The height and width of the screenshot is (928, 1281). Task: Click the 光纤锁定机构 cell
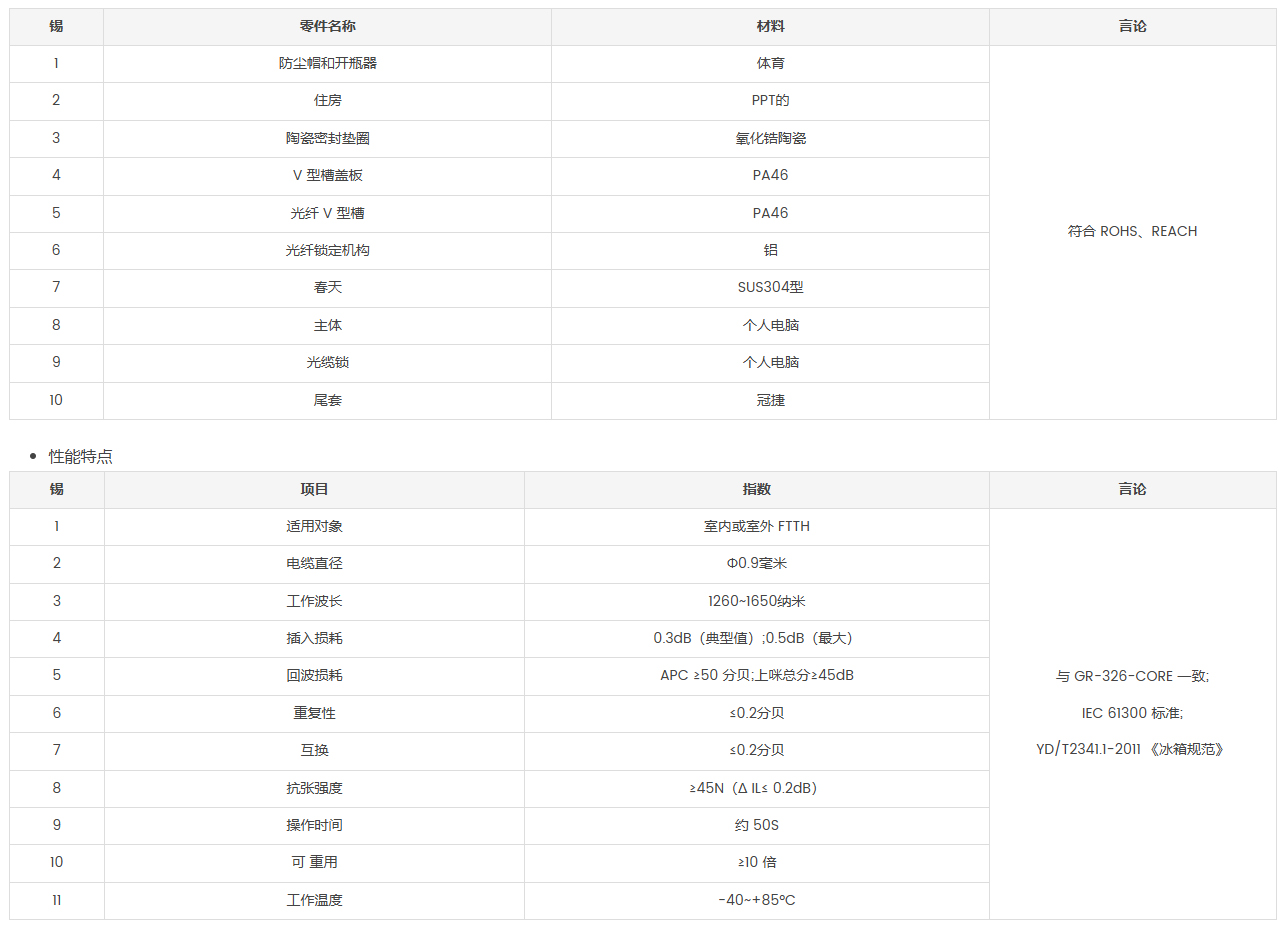tap(327, 250)
